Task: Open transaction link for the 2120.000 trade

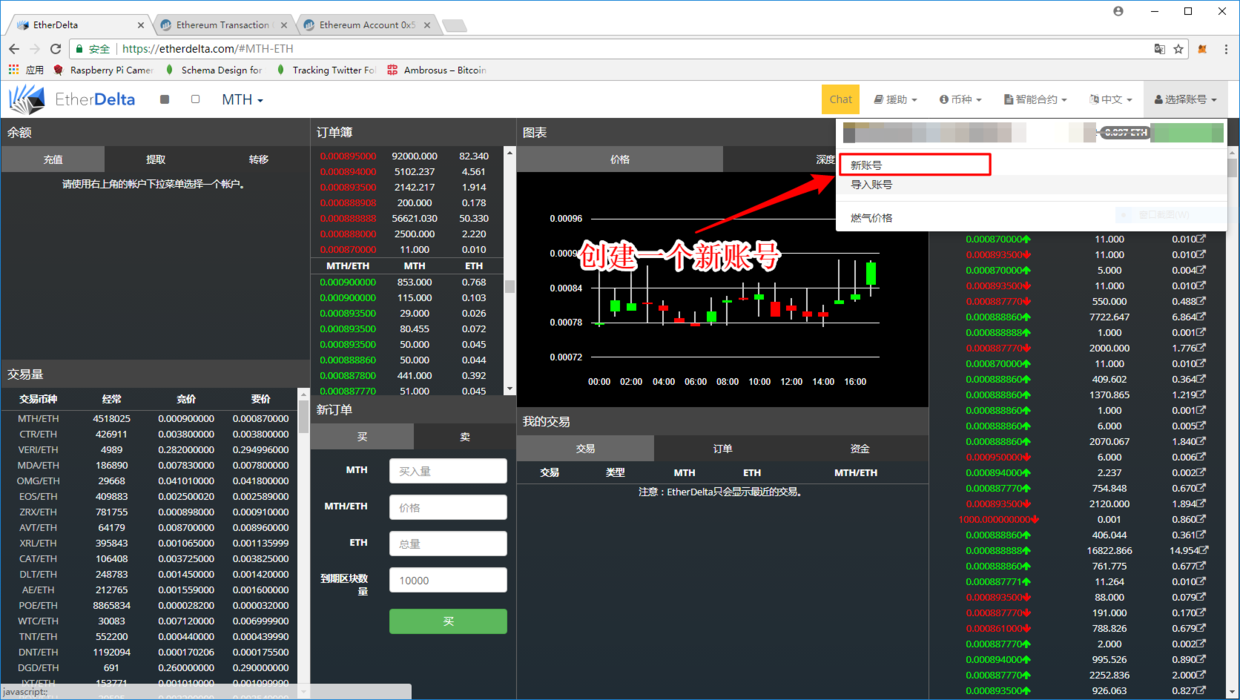Action: [1201, 504]
